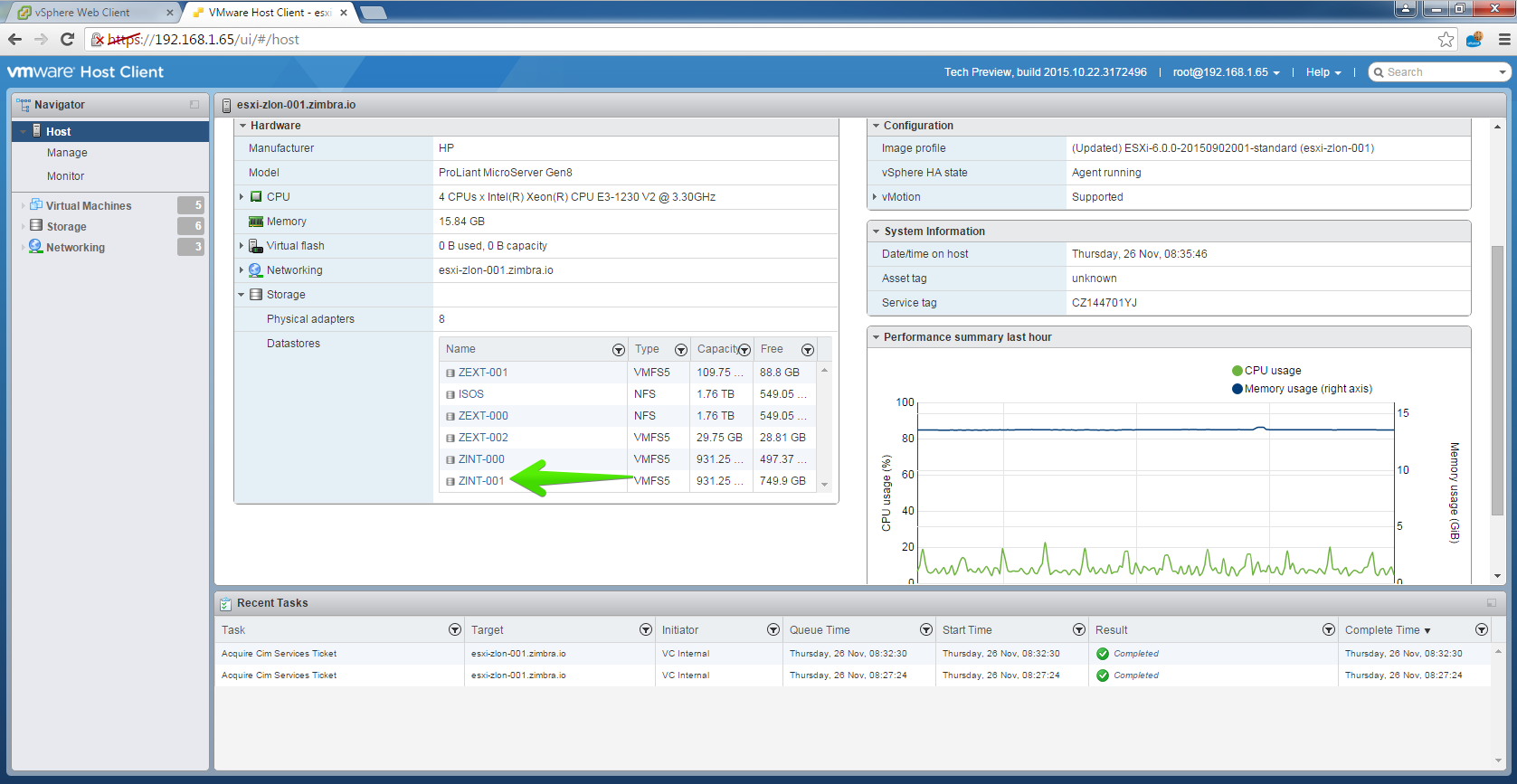Click the datastore icon beside ISOS

coord(450,394)
